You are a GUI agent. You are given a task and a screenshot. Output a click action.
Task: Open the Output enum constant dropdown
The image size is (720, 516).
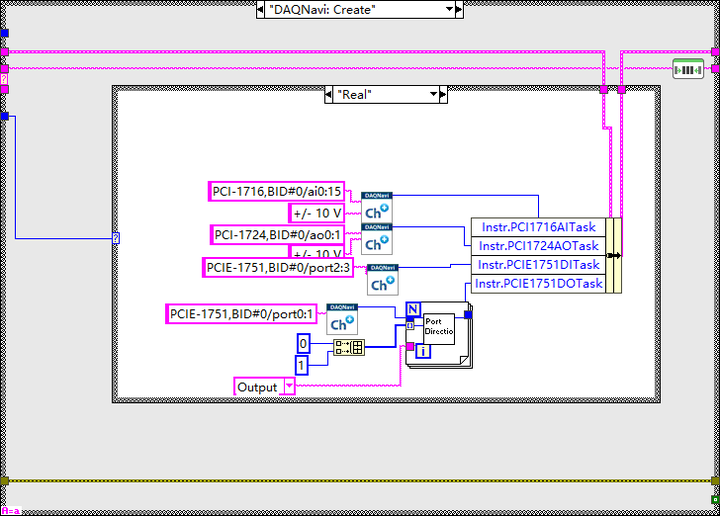289,387
